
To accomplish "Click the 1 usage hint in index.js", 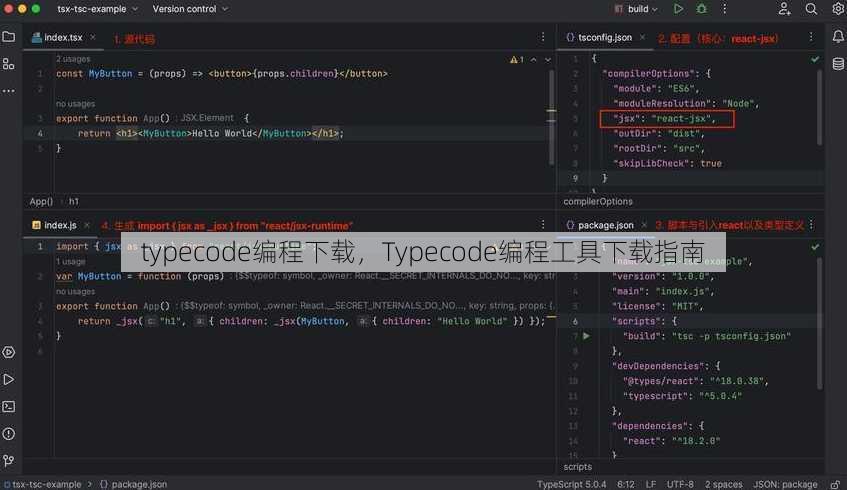I will pyautogui.click(x=71, y=261).
